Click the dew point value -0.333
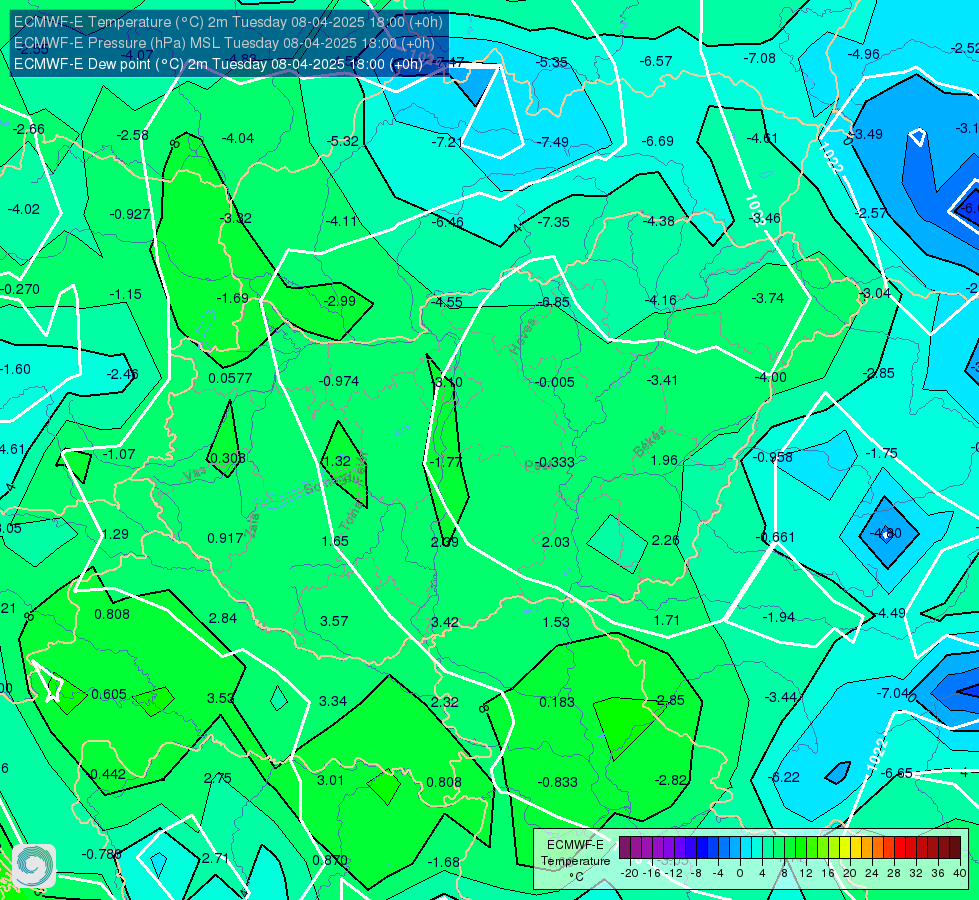This screenshot has height=900, width=979. click(x=555, y=462)
